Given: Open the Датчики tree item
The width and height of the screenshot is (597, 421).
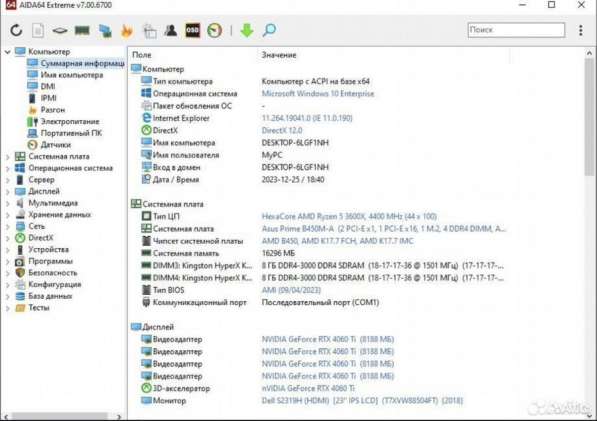Looking at the screenshot, I should coord(56,145).
